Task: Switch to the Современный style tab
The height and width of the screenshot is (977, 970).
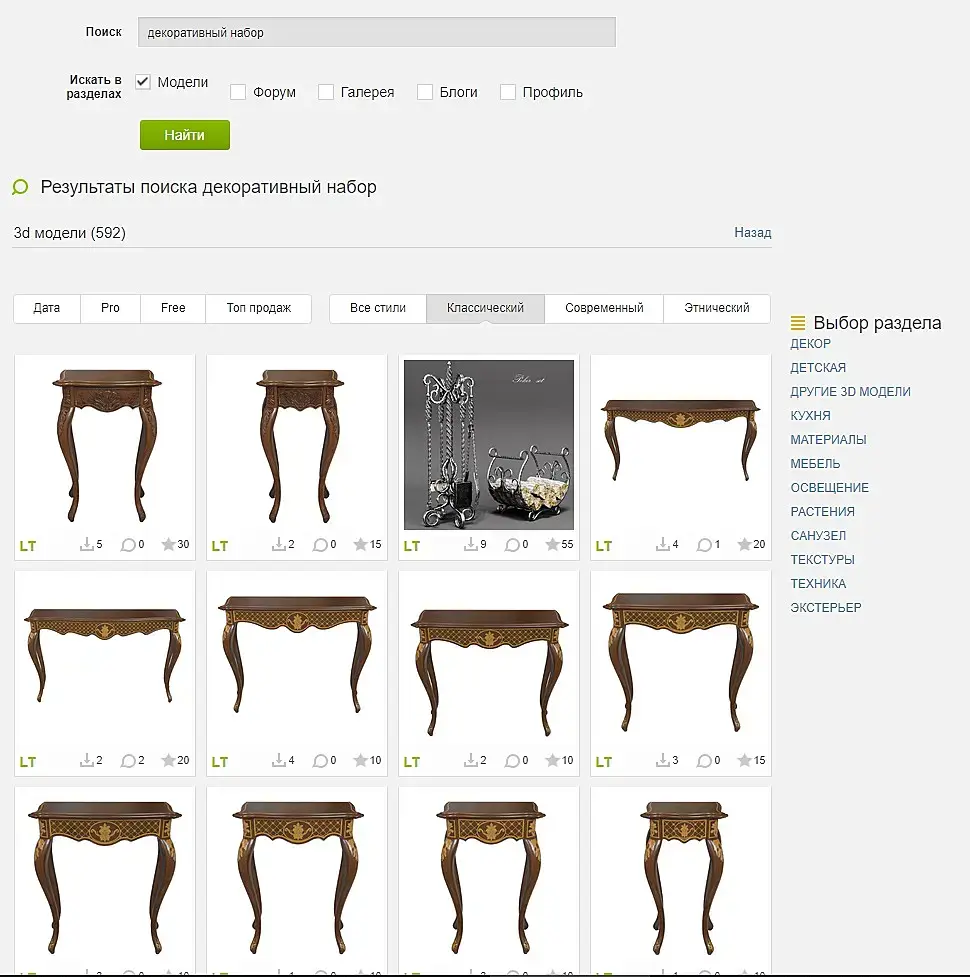Action: click(x=604, y=308)
